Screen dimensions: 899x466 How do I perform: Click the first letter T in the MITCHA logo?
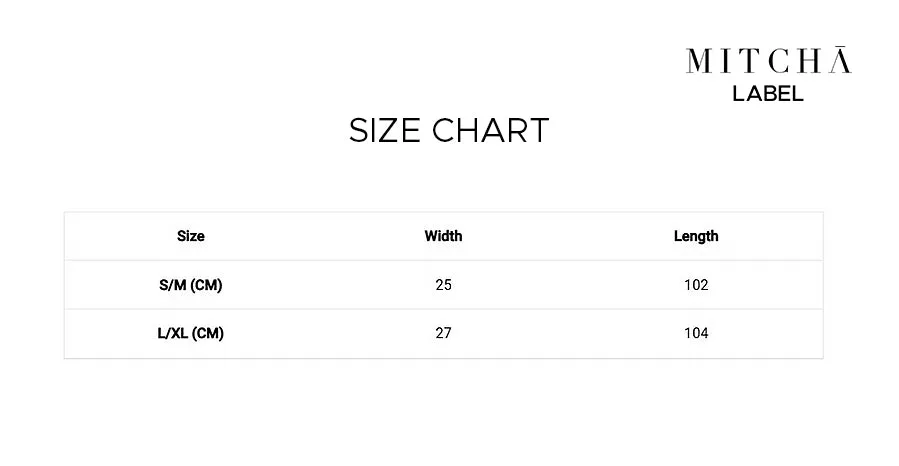pyautogui.click(x=750, y=61)
